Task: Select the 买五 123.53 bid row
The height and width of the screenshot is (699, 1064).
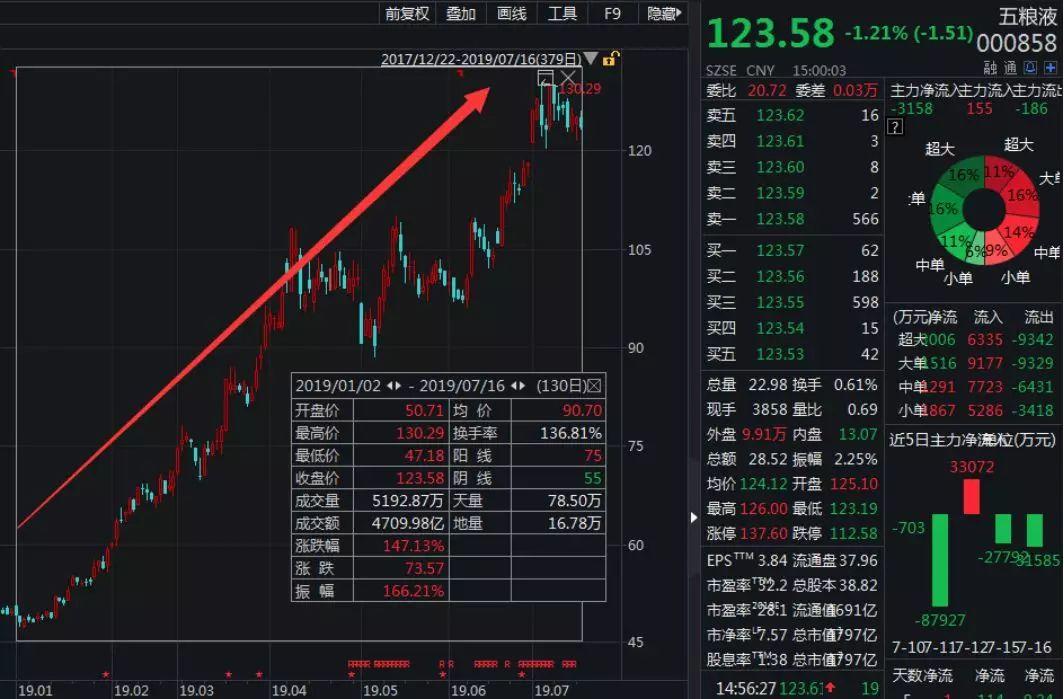Action: coord(792,354)
